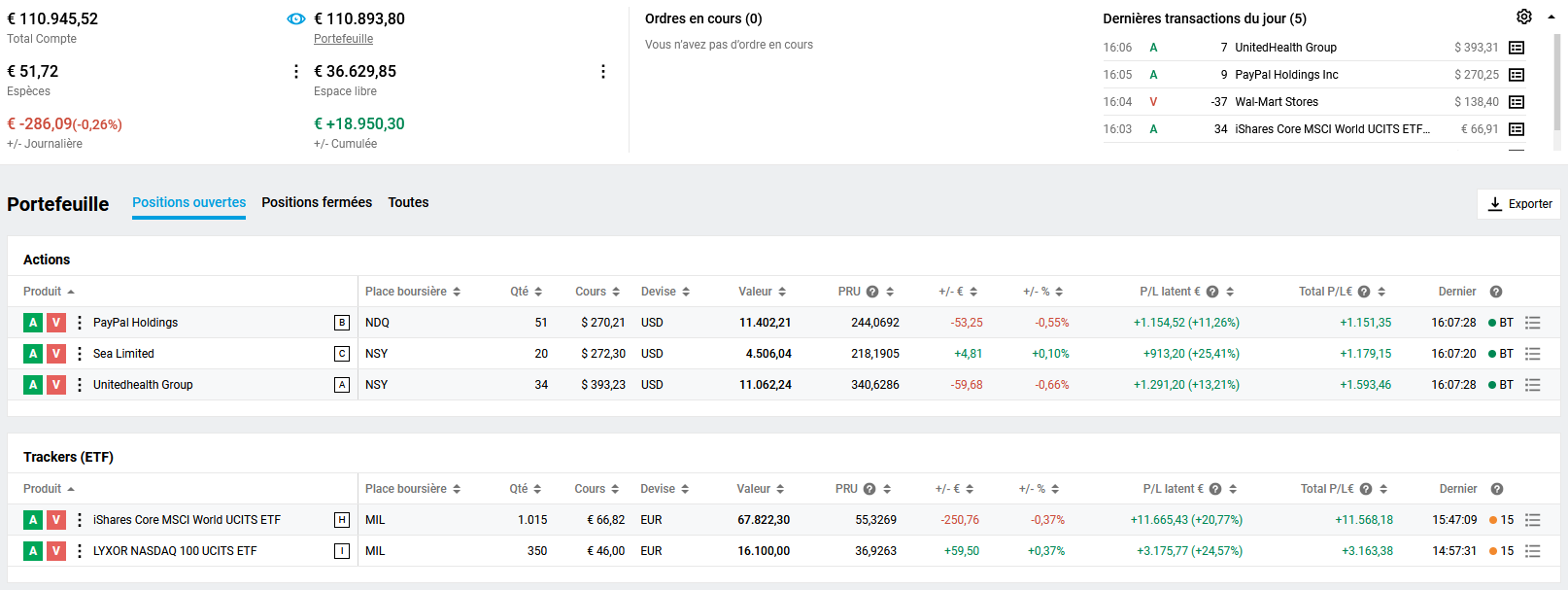Switch to the Positions fermées tab
The image size is (1568, 590).
pyautogui.click(x=317, y=202)
